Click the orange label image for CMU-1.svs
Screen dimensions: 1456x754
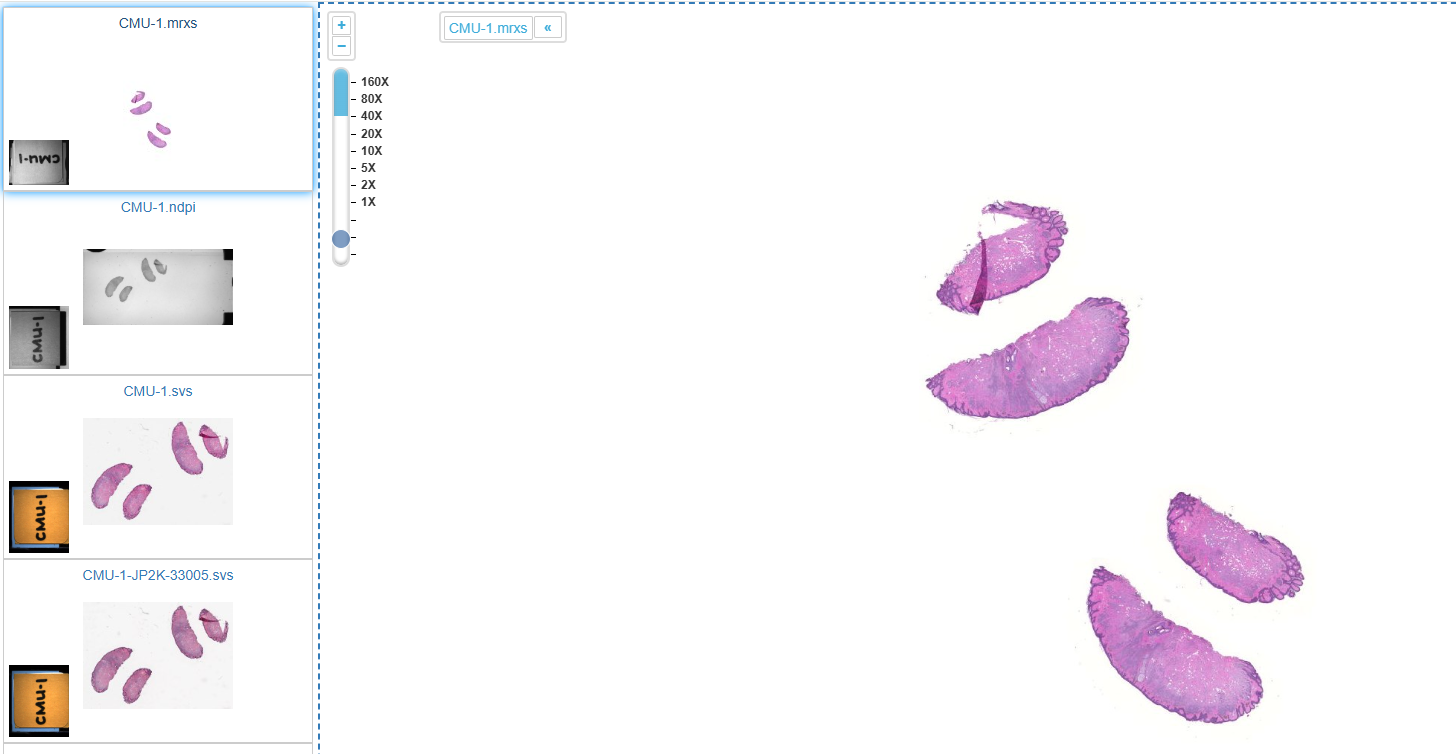click(39, 517)
